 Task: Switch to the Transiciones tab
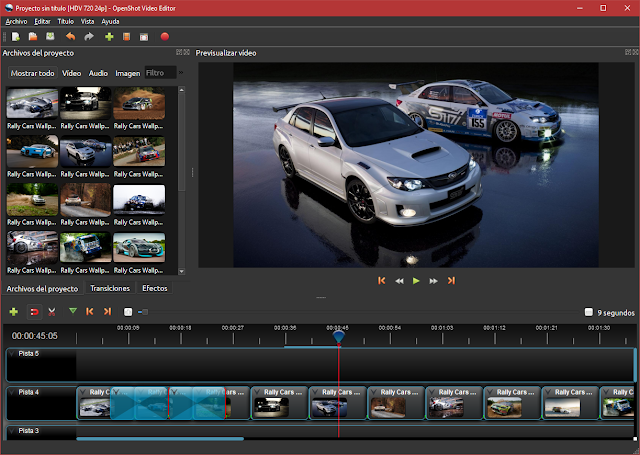tap(110, 288)
